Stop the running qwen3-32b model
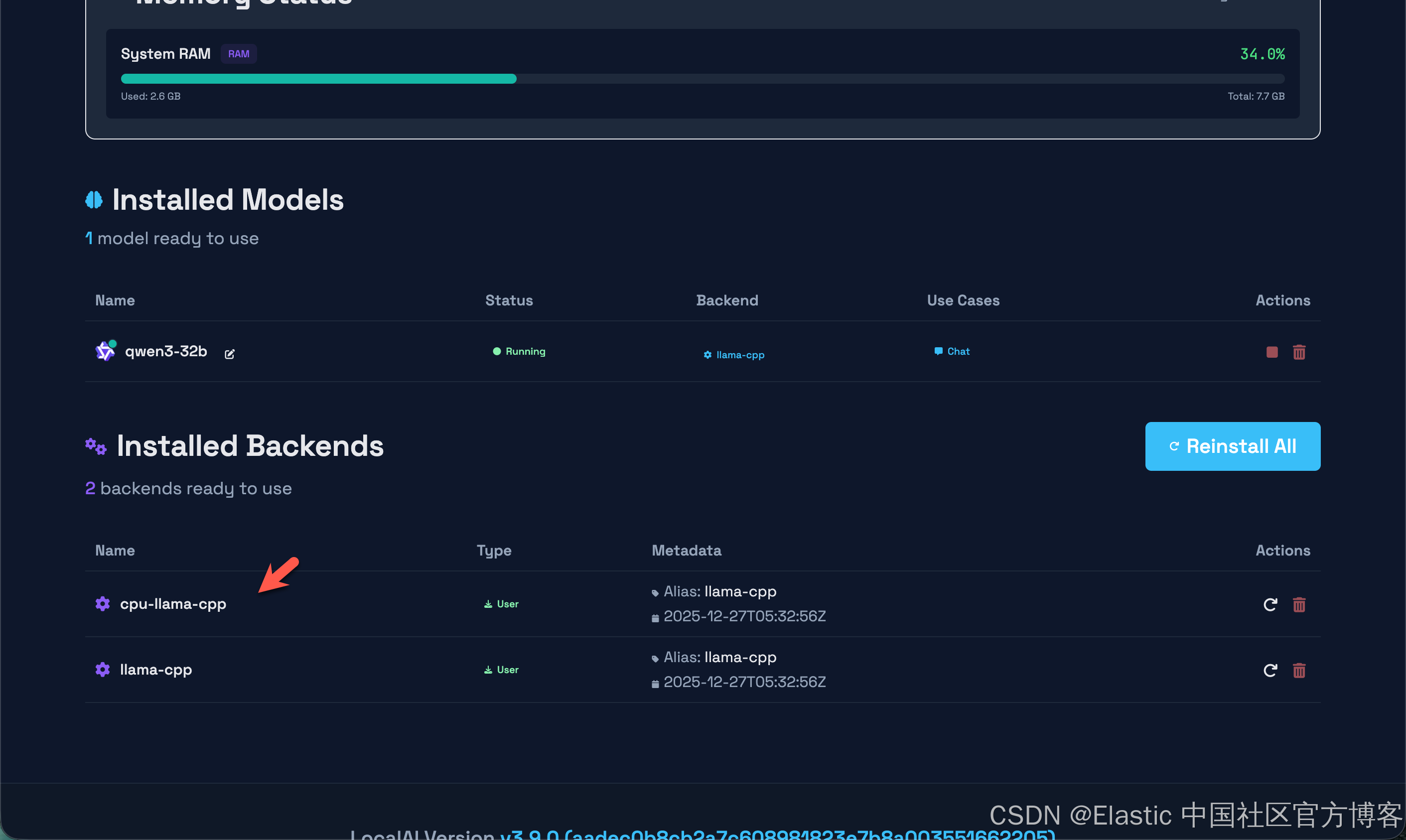1406x840 pixels. (x=1272, y=352)
